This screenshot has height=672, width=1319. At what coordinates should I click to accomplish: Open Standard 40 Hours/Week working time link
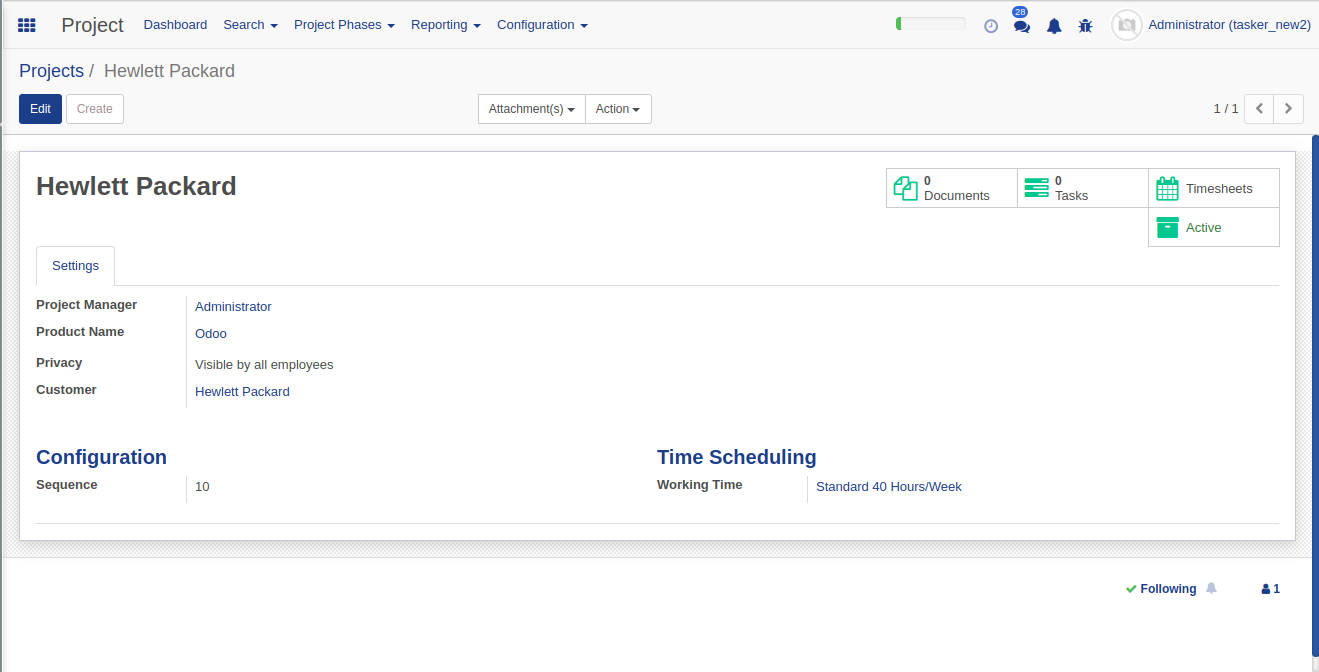pos(889,487)
